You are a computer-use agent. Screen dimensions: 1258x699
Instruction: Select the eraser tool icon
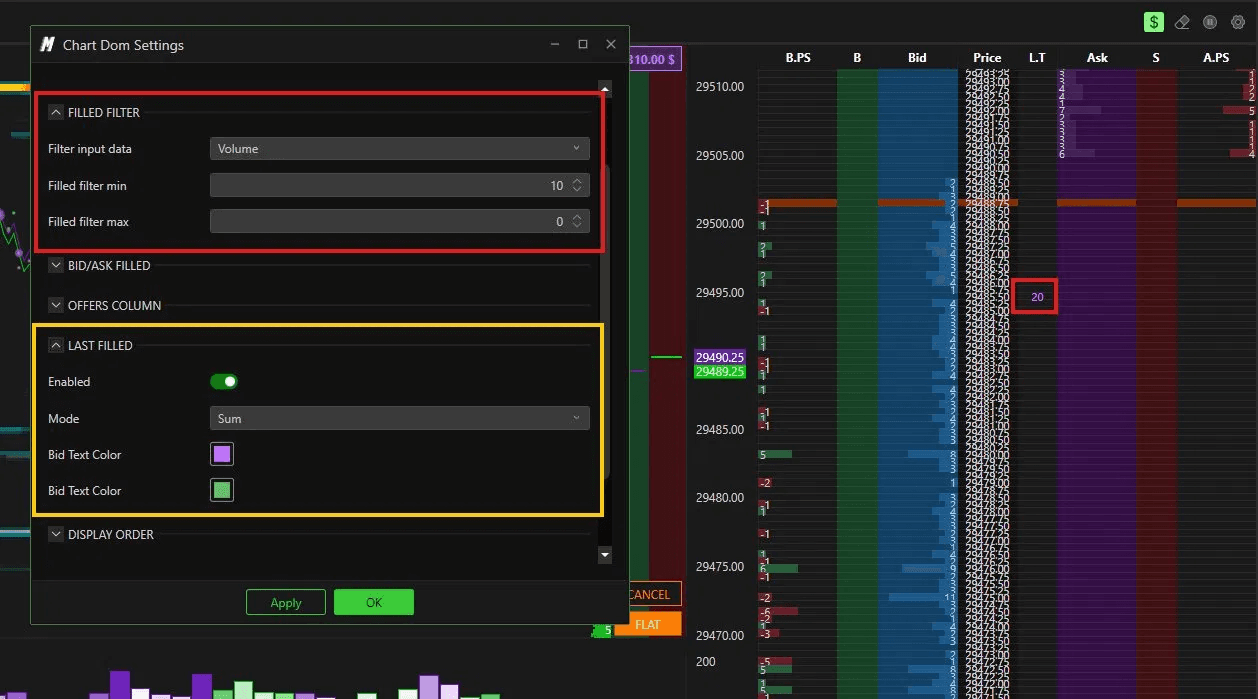[1182, 22]
